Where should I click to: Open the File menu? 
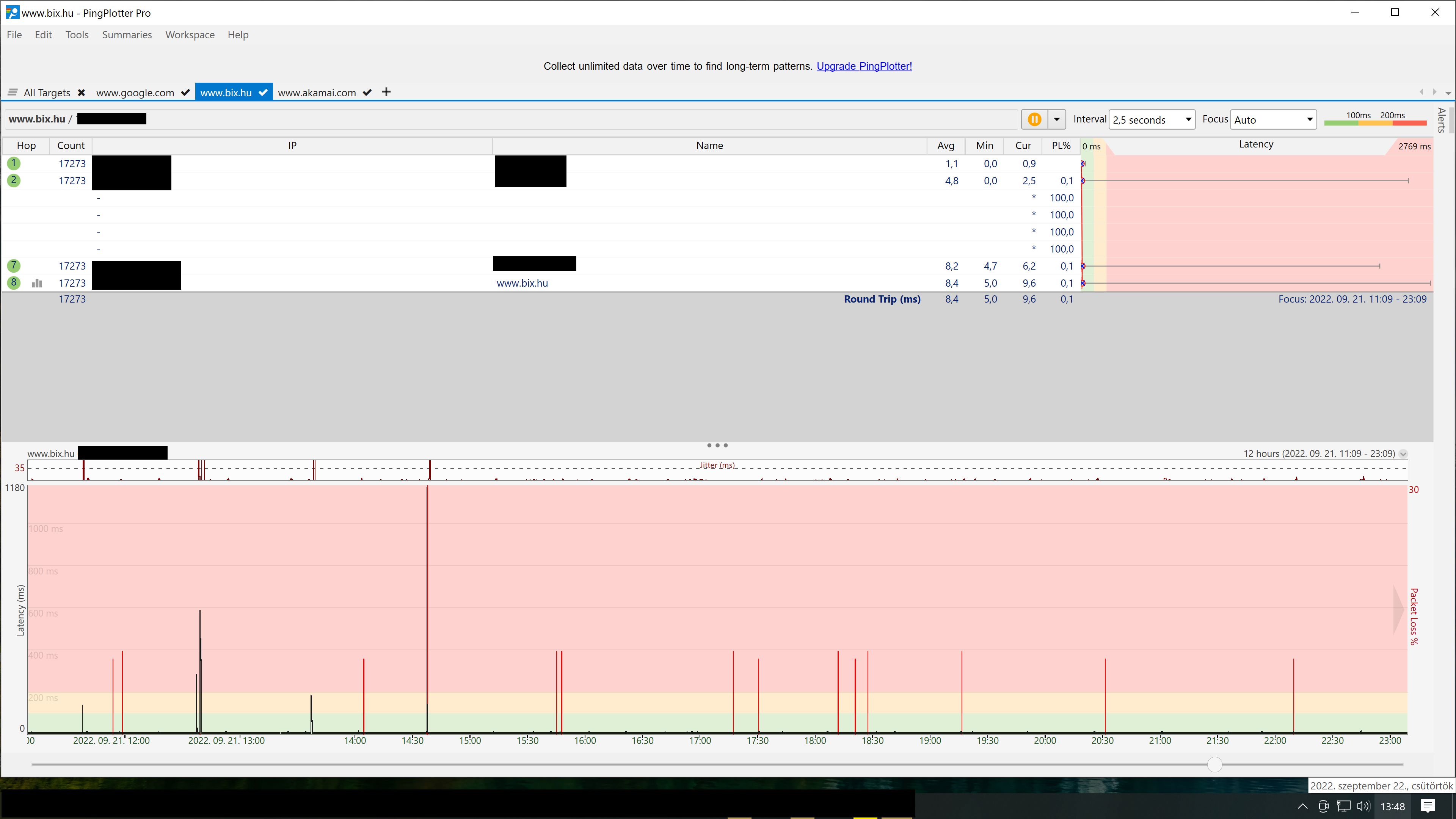coord(14,35)
